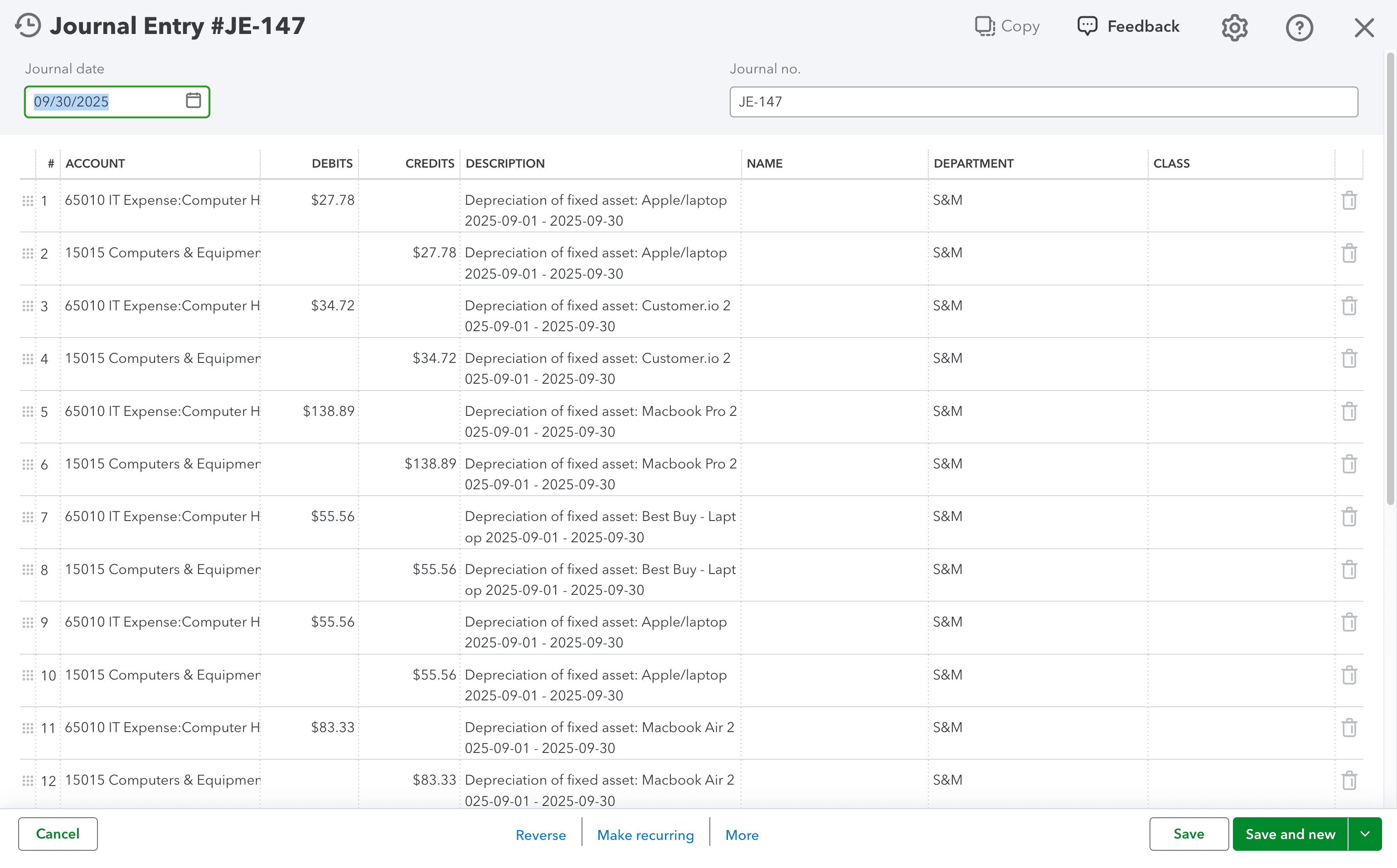1397x868 pixels.
Task: Click Save and new
Action: pos(1290,834)
